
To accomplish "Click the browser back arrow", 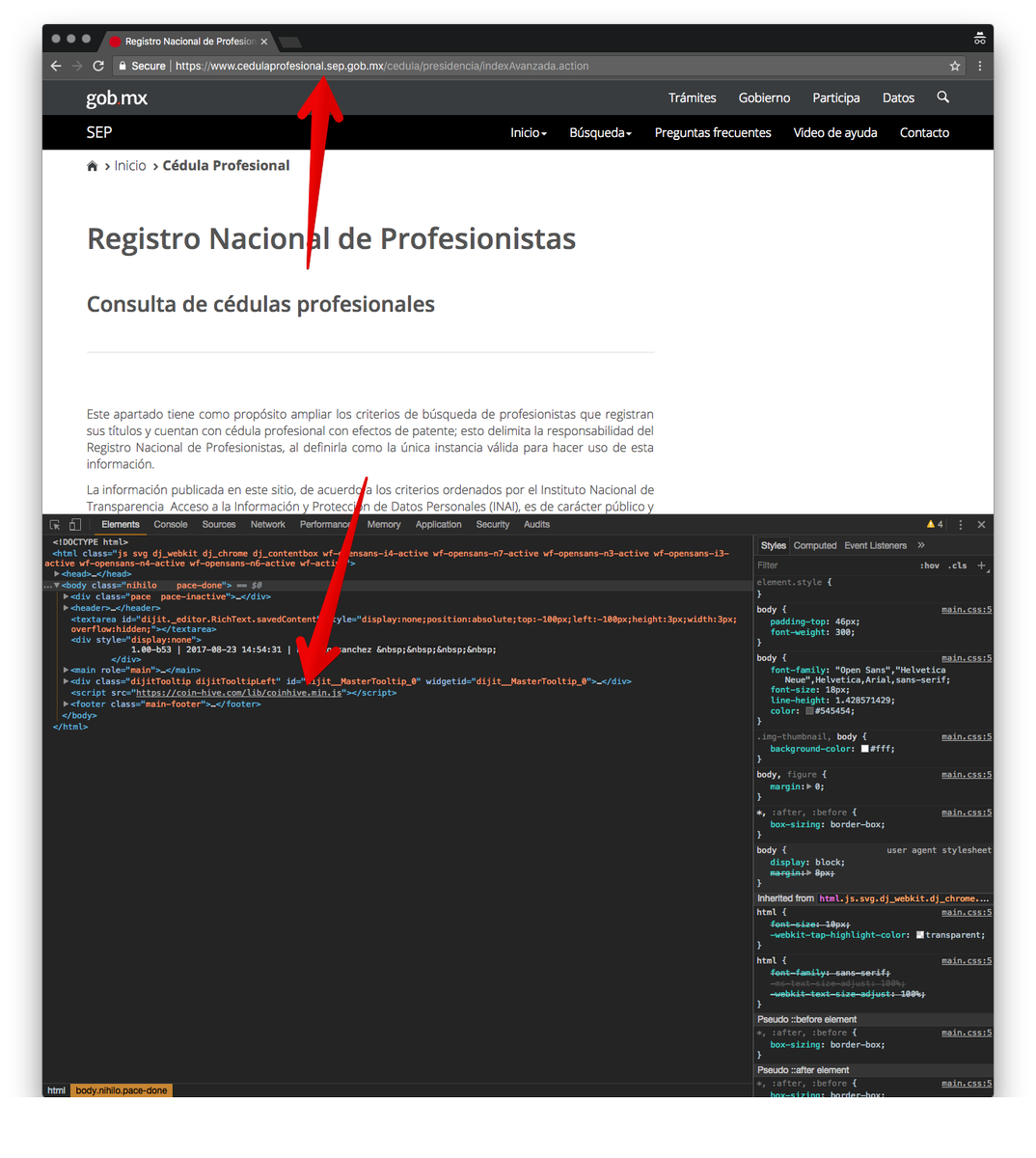I will click(56, 66).
